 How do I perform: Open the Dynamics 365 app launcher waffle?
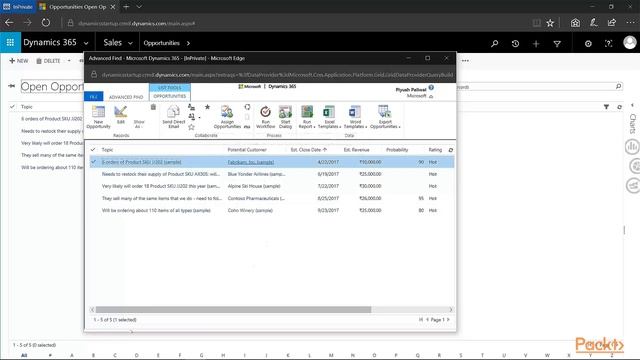10,42
